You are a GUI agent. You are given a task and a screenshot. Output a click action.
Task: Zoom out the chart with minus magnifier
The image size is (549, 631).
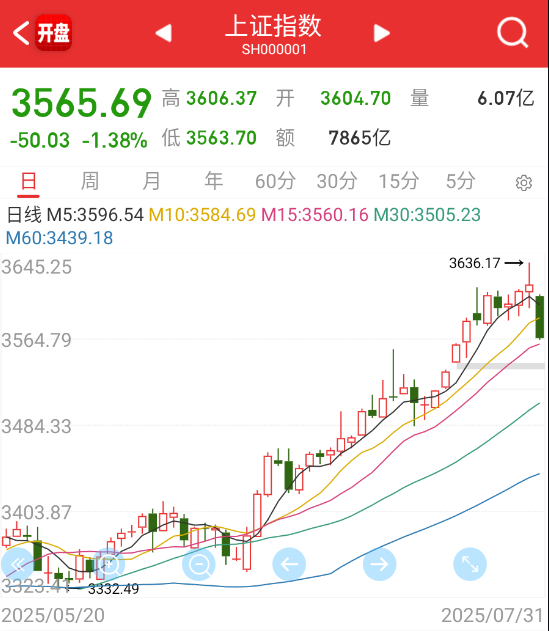[x=198, y=564]
